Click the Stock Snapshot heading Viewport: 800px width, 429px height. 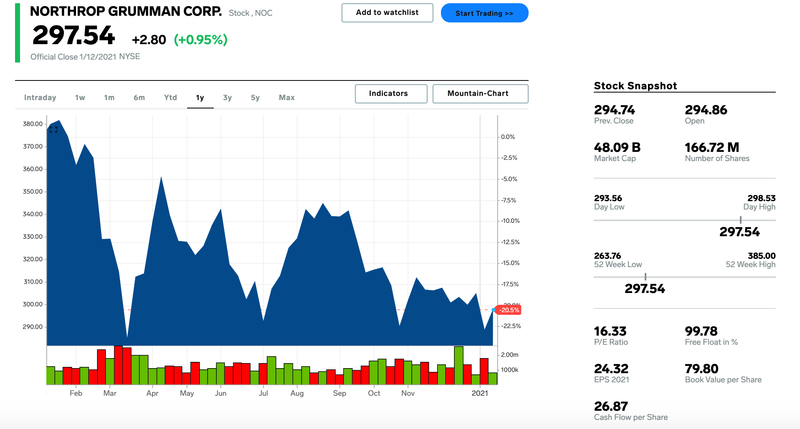635,86
